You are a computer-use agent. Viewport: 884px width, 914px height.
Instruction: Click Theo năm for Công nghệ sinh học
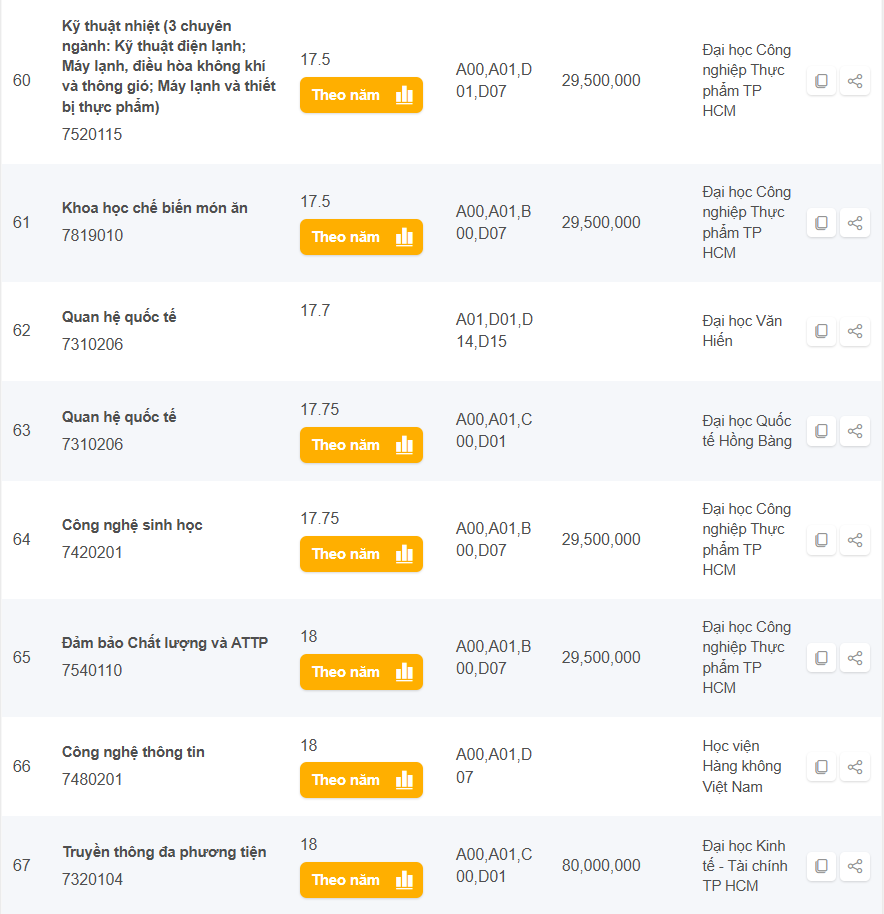click(x=361, y=554)
